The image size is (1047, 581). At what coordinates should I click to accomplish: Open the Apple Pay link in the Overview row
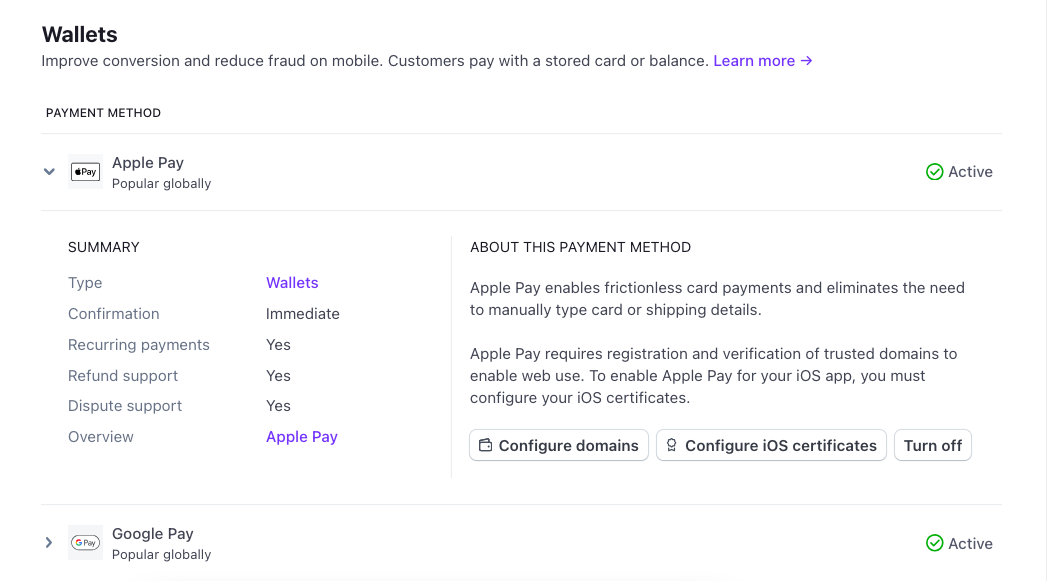(301, 437)
